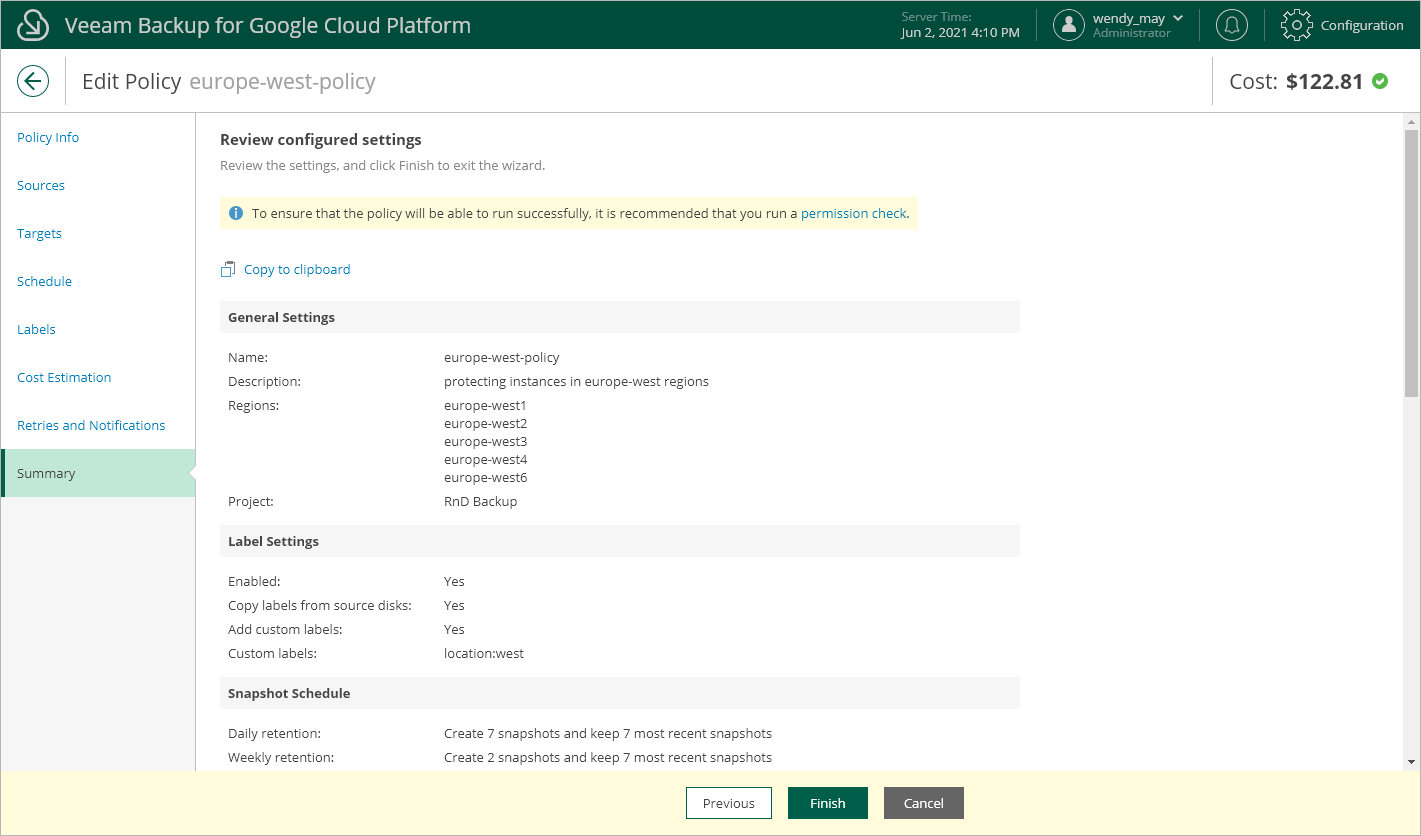Image resolution: width=1421 pixels, height=836 pixels.
Task: Click region europe-west1
Action: point(485,405)
